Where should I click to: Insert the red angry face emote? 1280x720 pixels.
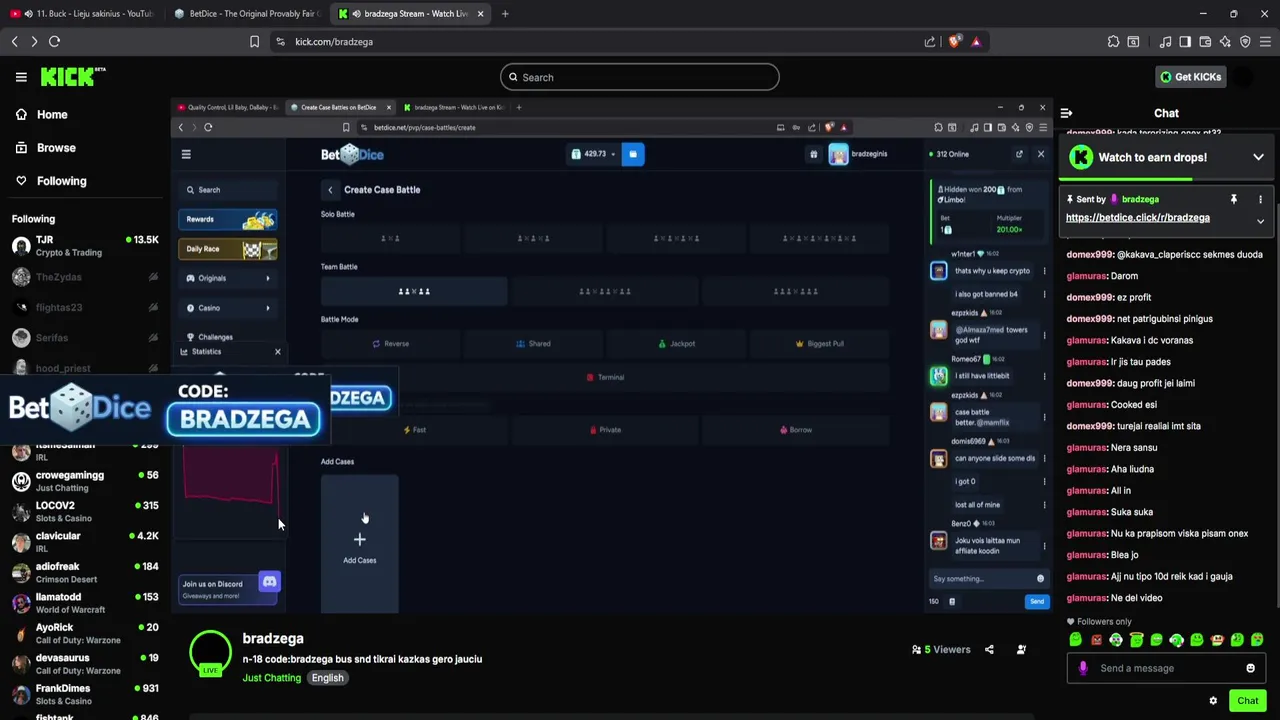pos(1096,640)
